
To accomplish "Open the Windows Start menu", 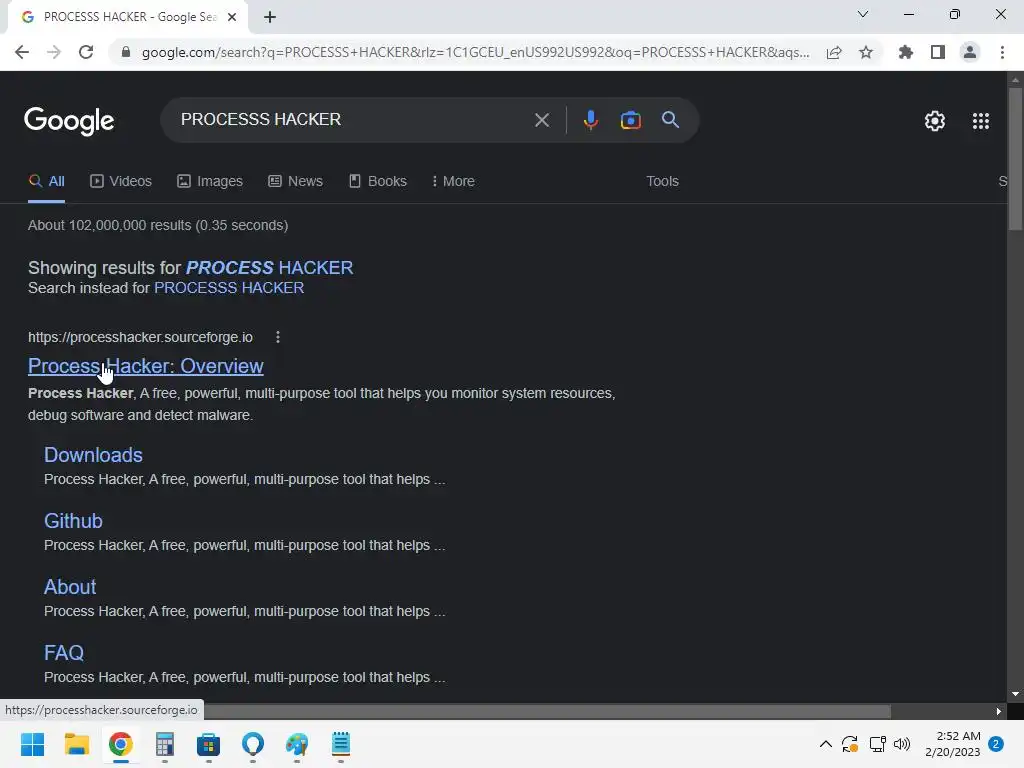I will (32, 744).
